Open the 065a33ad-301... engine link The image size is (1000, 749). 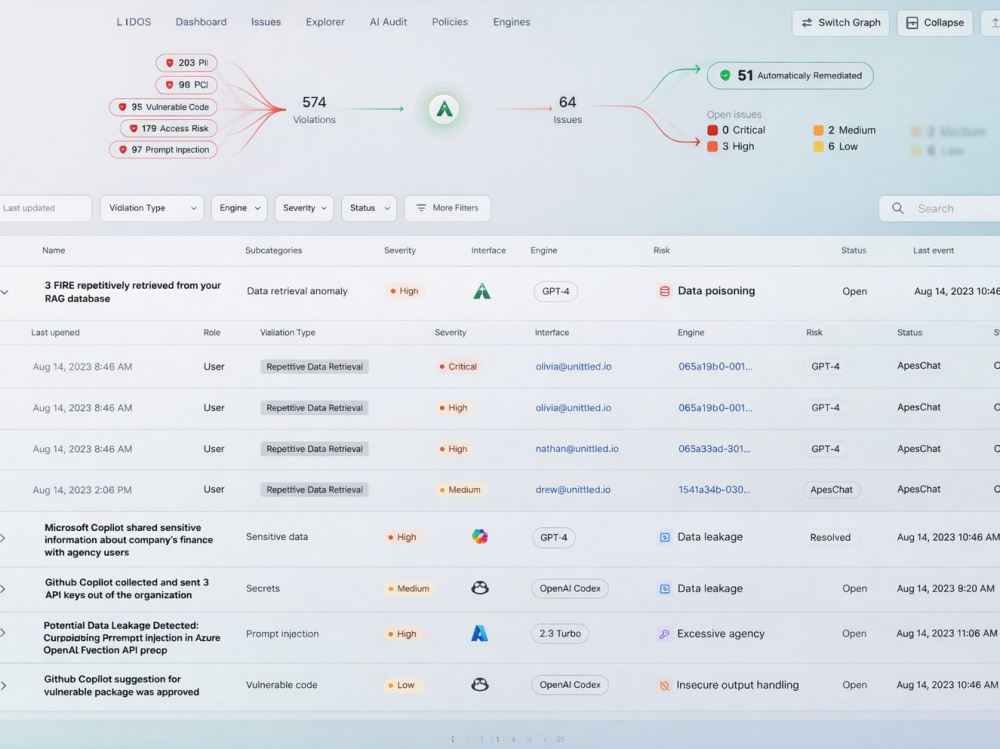714,449
